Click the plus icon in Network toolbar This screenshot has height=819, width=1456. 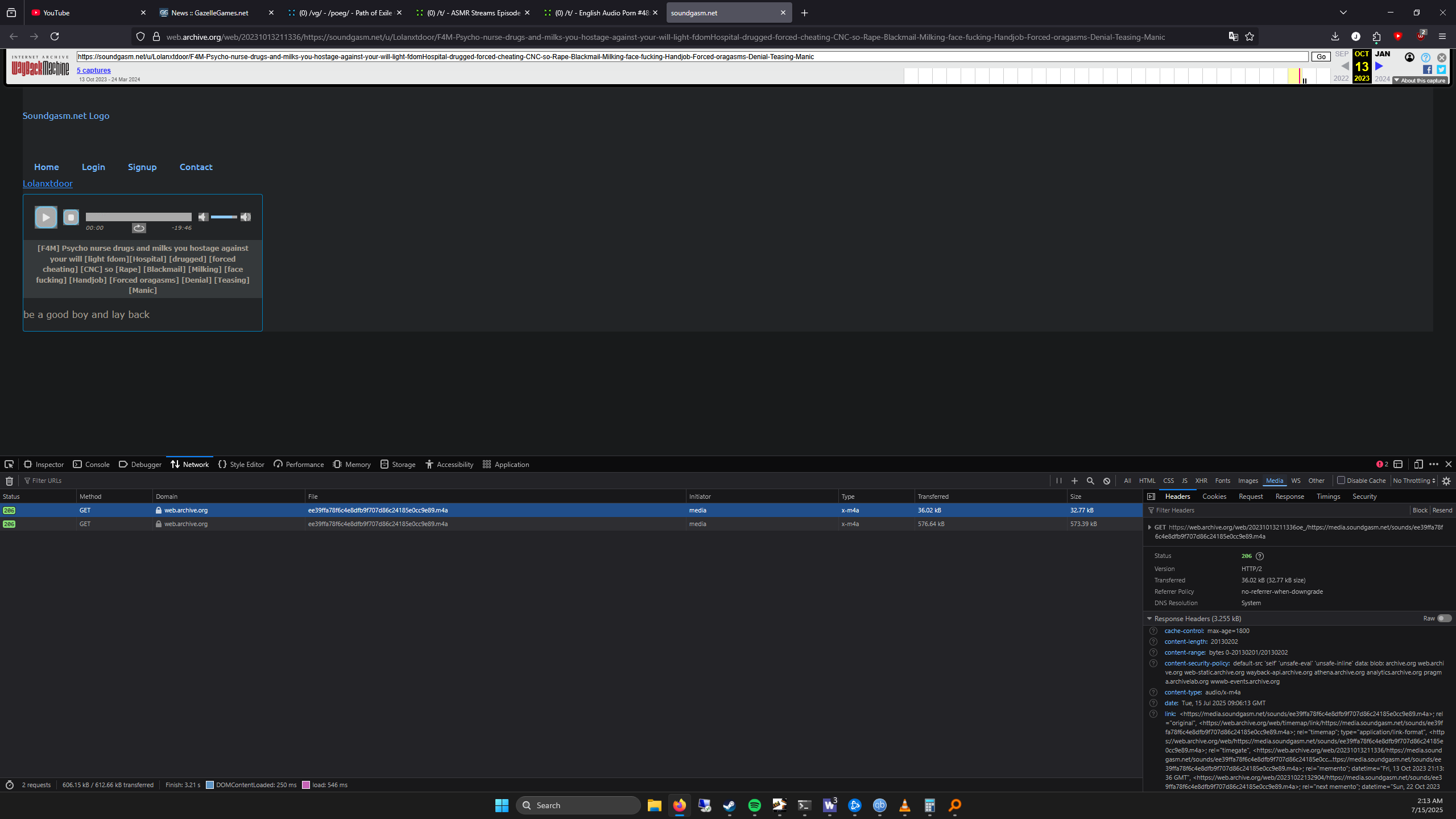click(1074, 481)
